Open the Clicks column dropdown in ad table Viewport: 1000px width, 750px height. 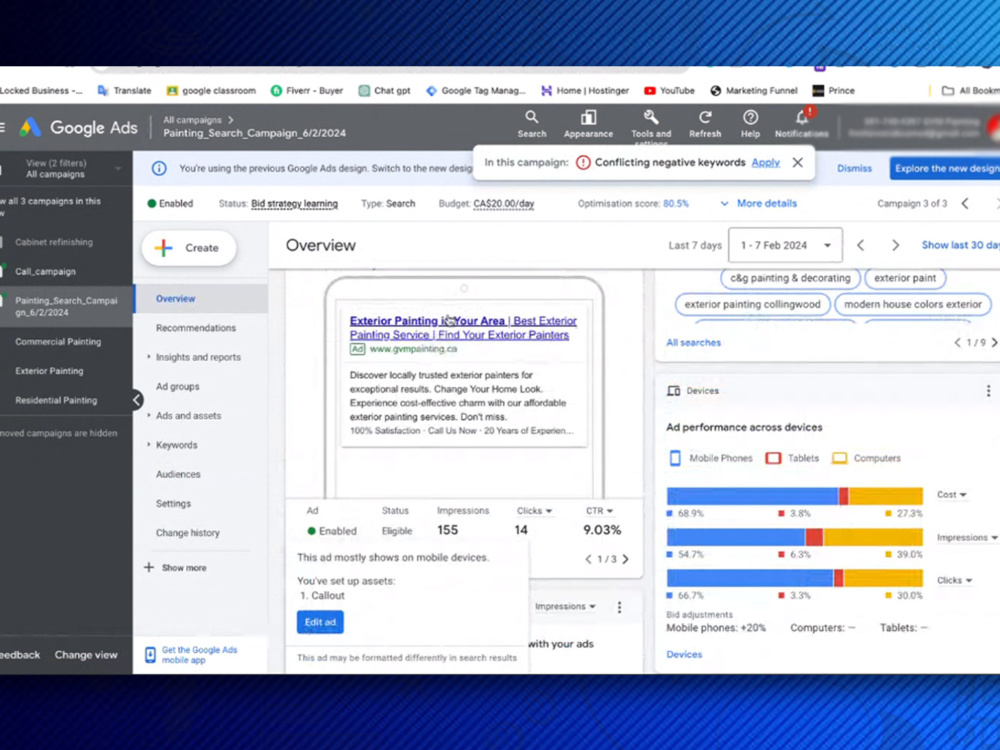click(x=534, y=511)
